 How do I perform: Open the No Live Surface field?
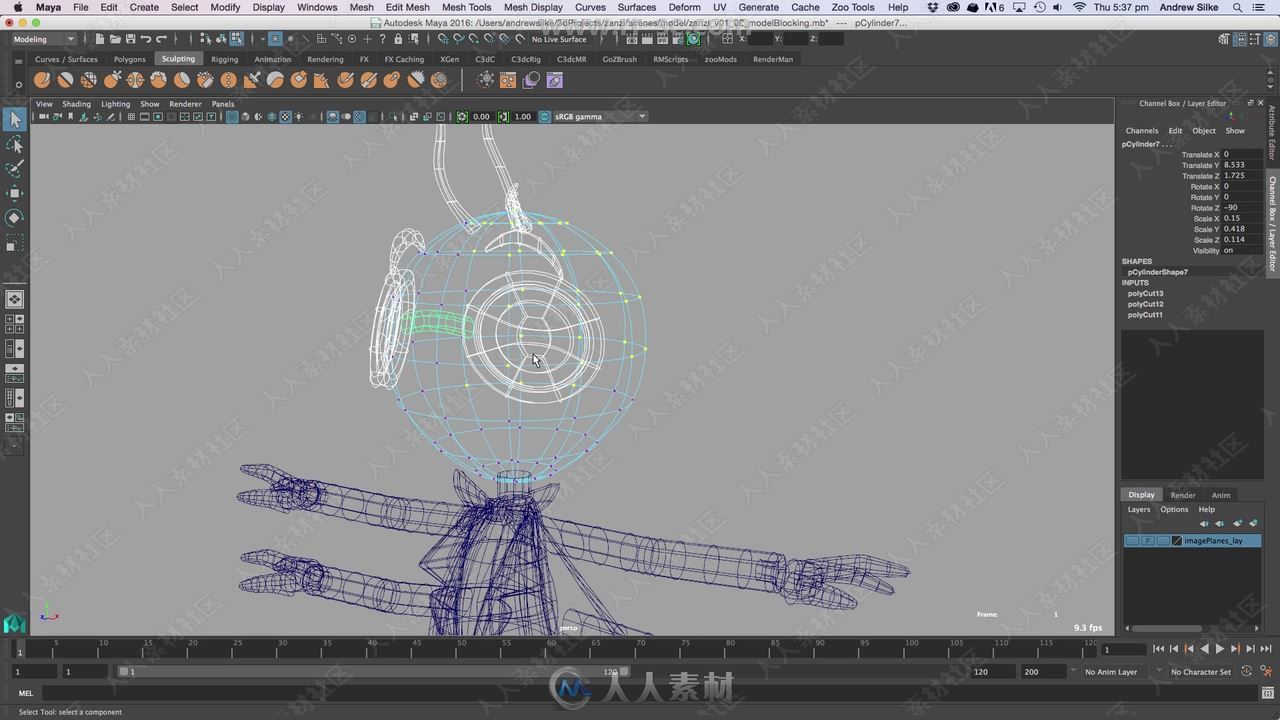(559, 39)
